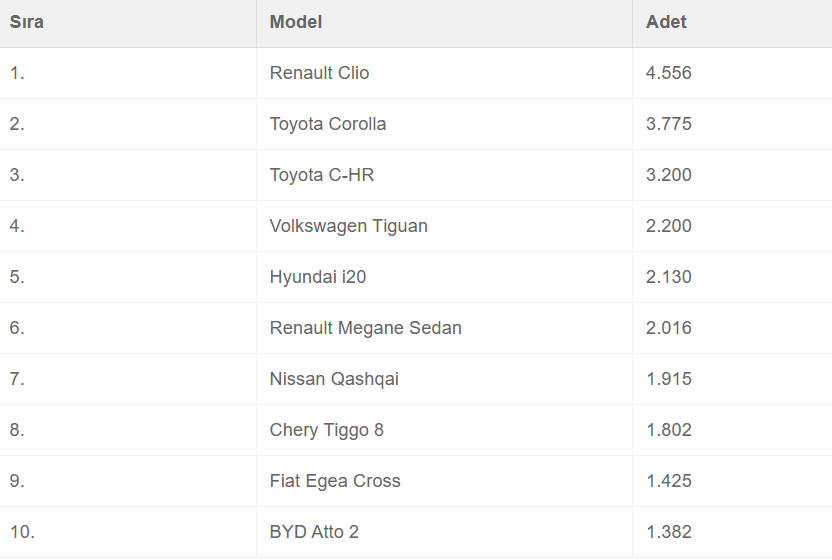The width and height of the screenshot is (832, 560).
Task: Select the Volkswagen Tiguan cell
Action: click(x=348, y=226)
